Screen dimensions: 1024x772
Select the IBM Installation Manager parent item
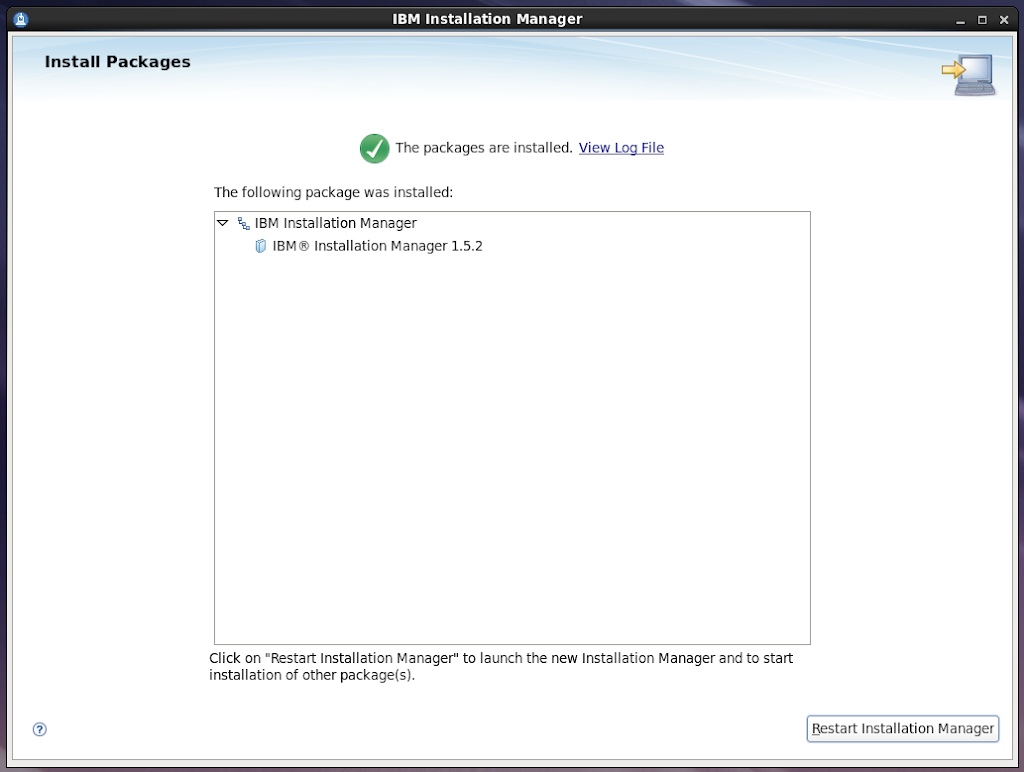click(x=335, y=224)
